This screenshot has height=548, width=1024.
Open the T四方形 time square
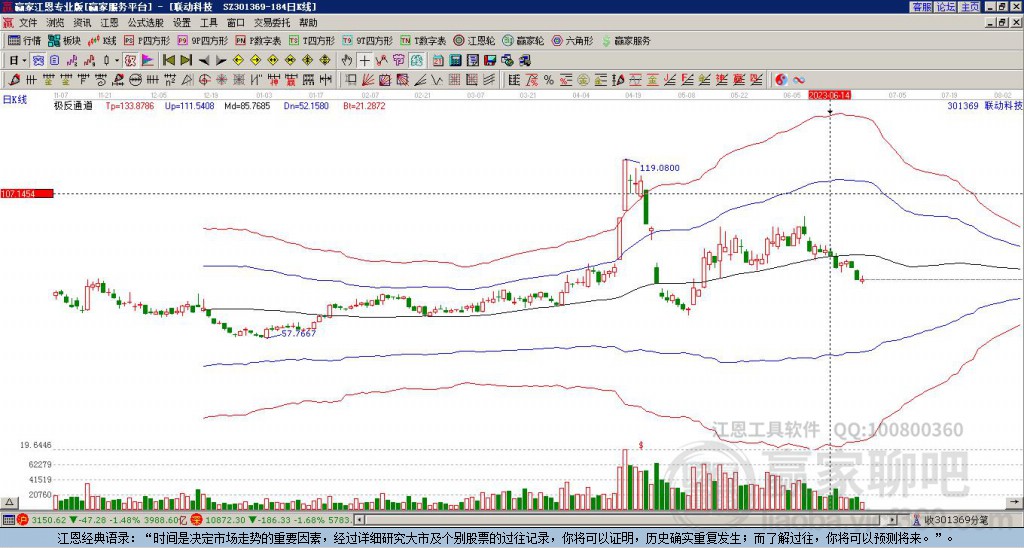pyautogui.click(x=312, y=40)
